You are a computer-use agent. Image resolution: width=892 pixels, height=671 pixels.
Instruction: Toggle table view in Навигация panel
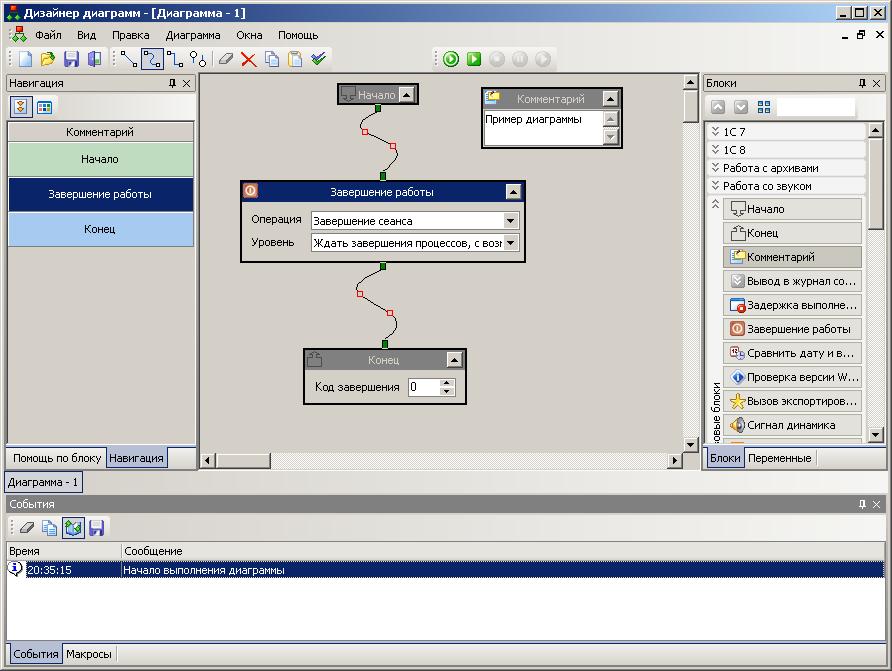click(44, 107)
